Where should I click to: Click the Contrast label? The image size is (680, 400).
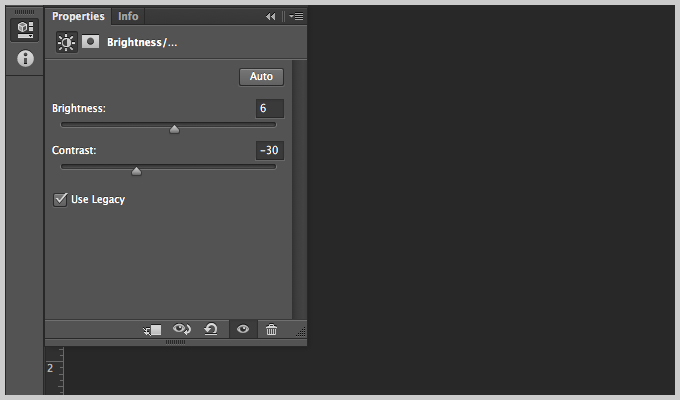coord(74,151)
